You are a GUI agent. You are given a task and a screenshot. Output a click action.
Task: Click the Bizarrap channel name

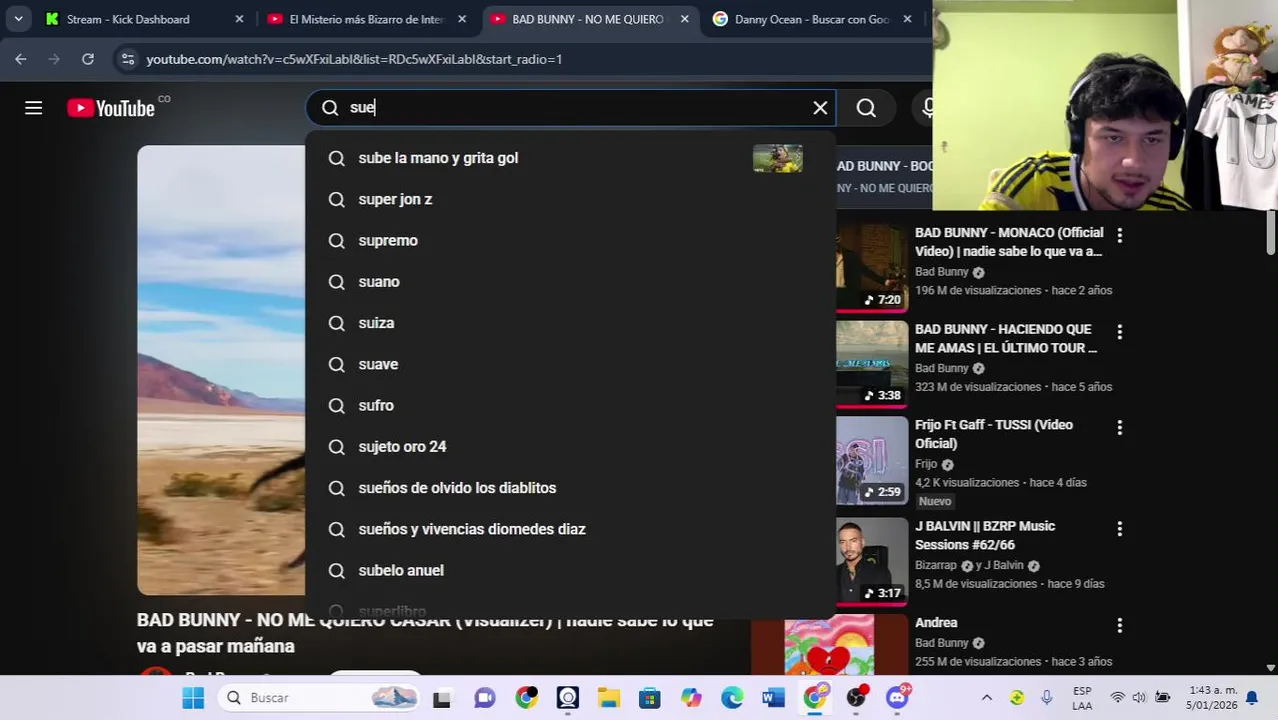coord(936,565)
